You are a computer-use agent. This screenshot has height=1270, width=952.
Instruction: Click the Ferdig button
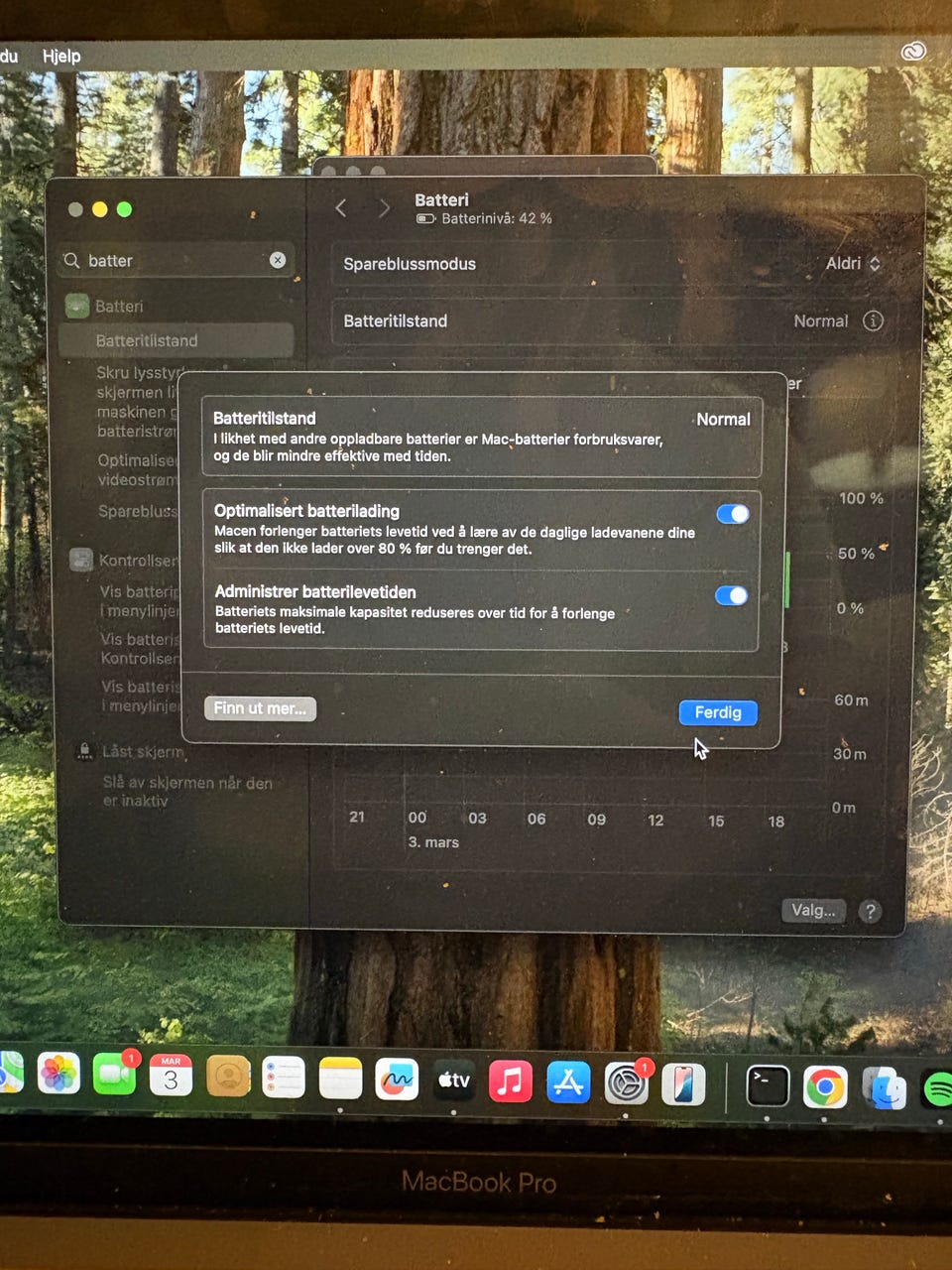coord(718,712)
